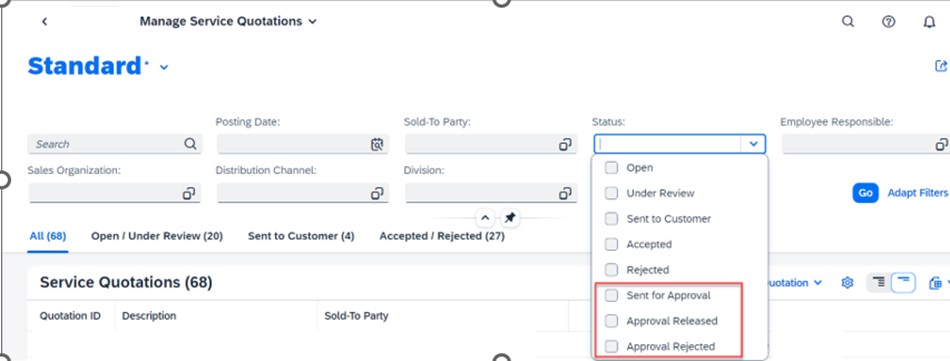
Task: Open value help for Sold-To Party
Action: pyautogui.click(x=565, y=144)
